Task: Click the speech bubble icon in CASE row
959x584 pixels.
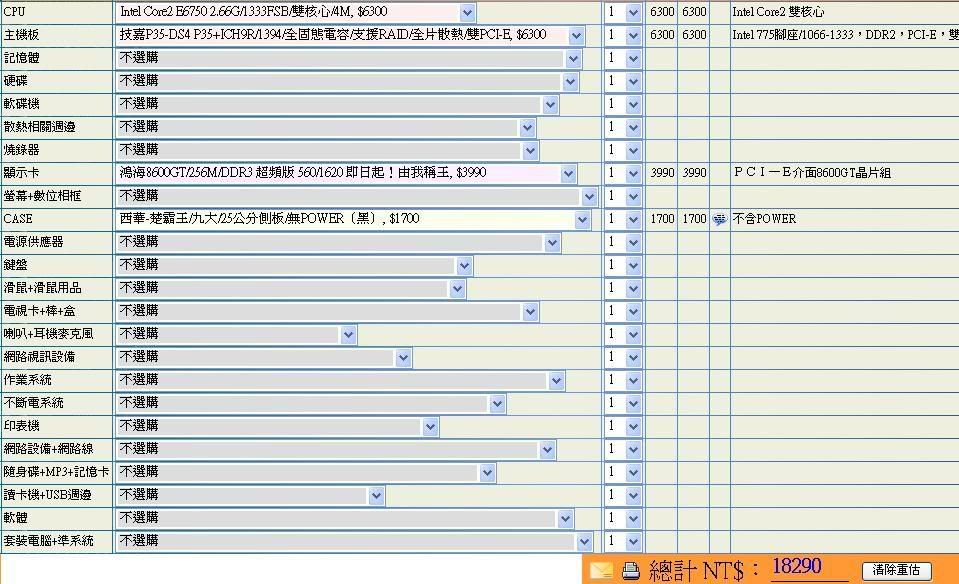Action: click(x=719, y=219)
